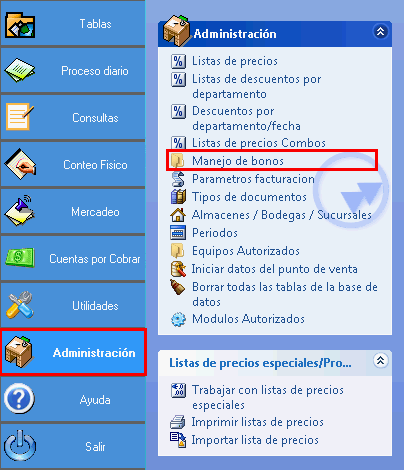
Task: Open Tipos de documentos
Action: click(249, 197)
